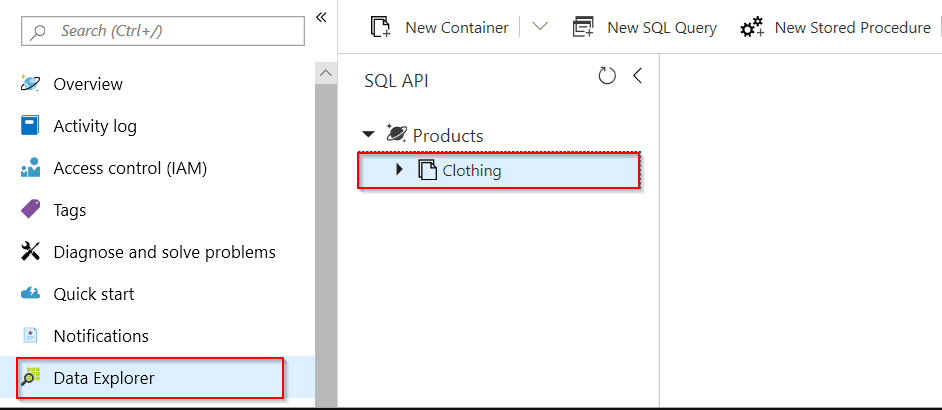Image resolution: width=942 pixels, height=410 pixels.
Task: Click the Quick start cloud icon
Action: pos(30,294)
